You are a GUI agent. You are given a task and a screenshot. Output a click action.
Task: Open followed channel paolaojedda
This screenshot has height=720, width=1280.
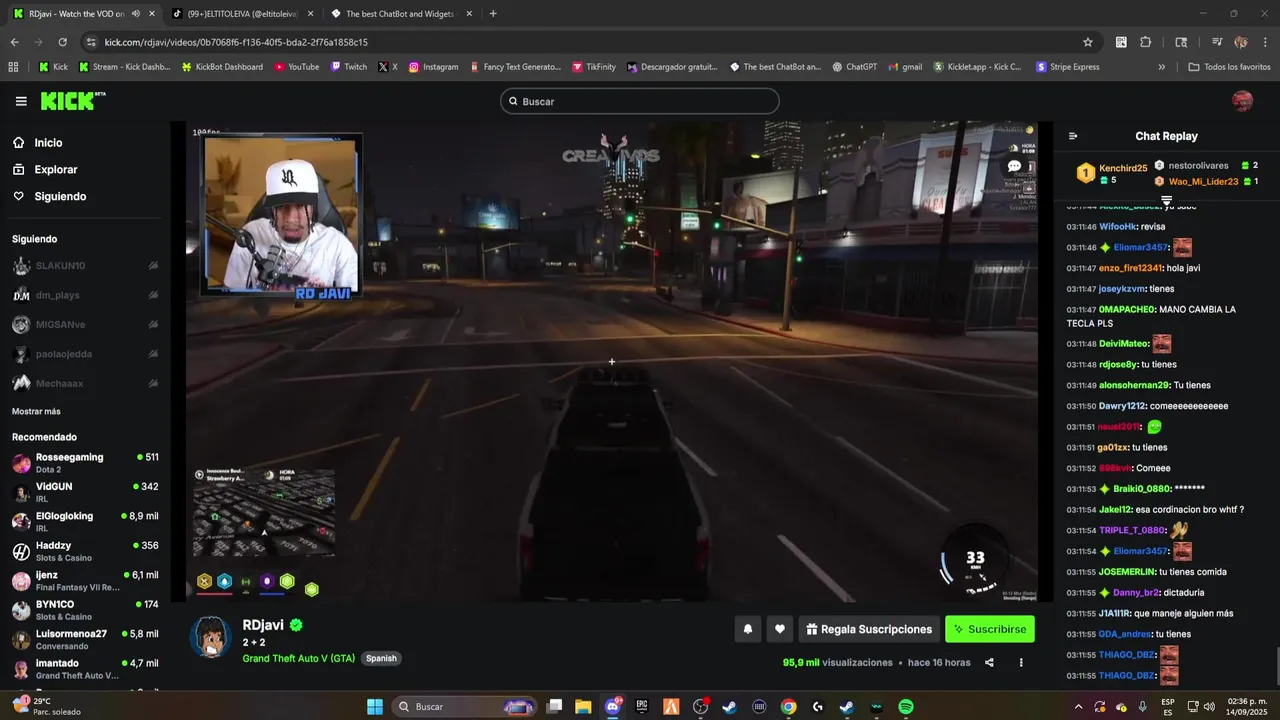(85, 353)
